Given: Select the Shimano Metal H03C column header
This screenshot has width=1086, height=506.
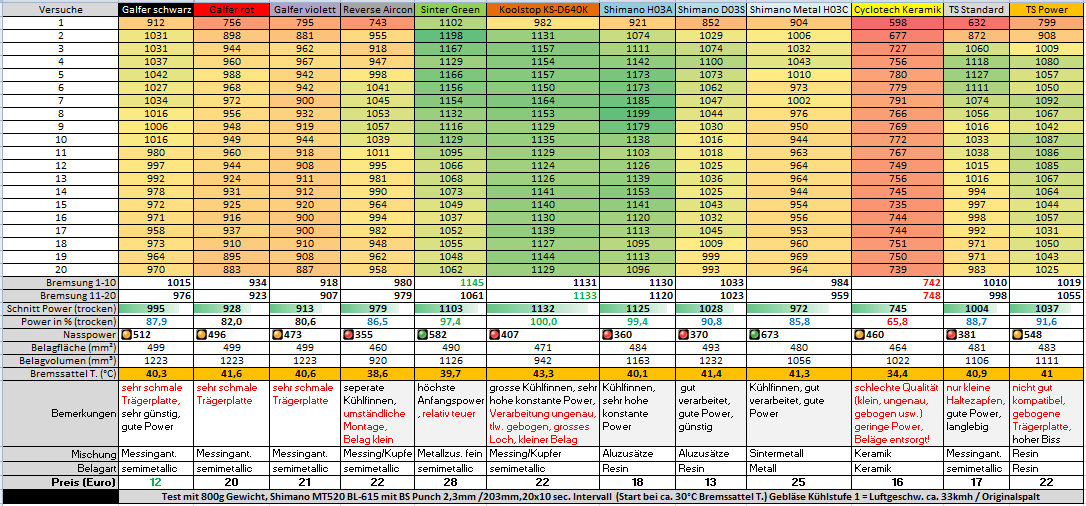Looking at the screenshot, I should (x=799, y=10).
